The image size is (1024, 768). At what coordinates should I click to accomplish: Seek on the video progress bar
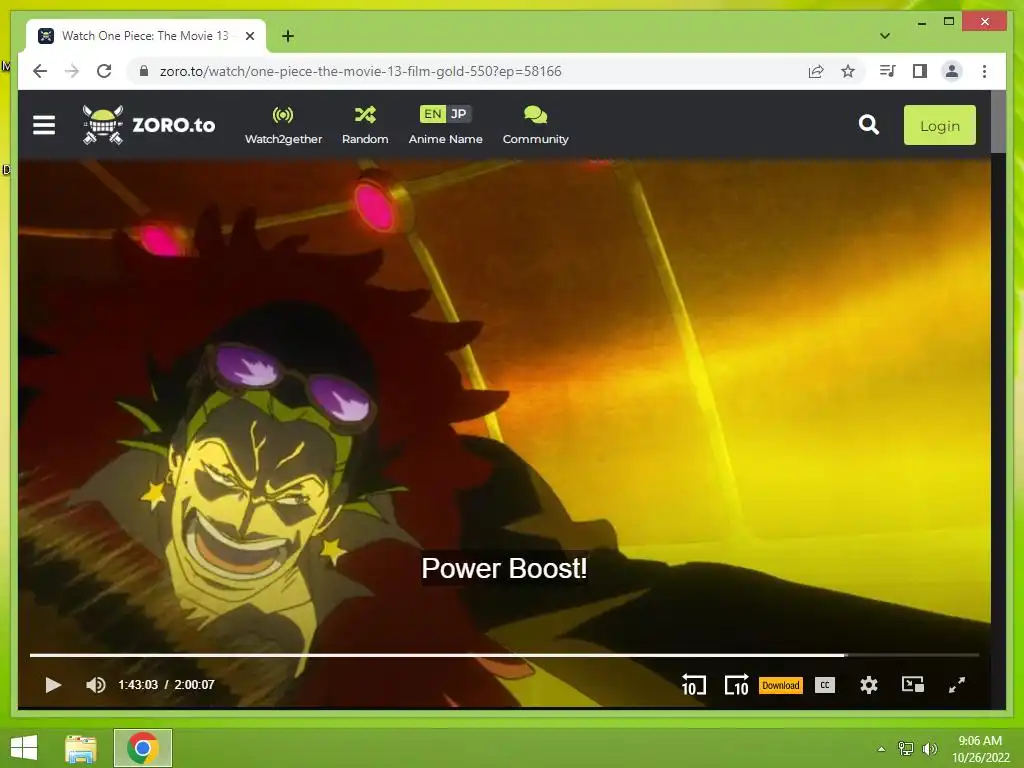[x=504, y=654]
